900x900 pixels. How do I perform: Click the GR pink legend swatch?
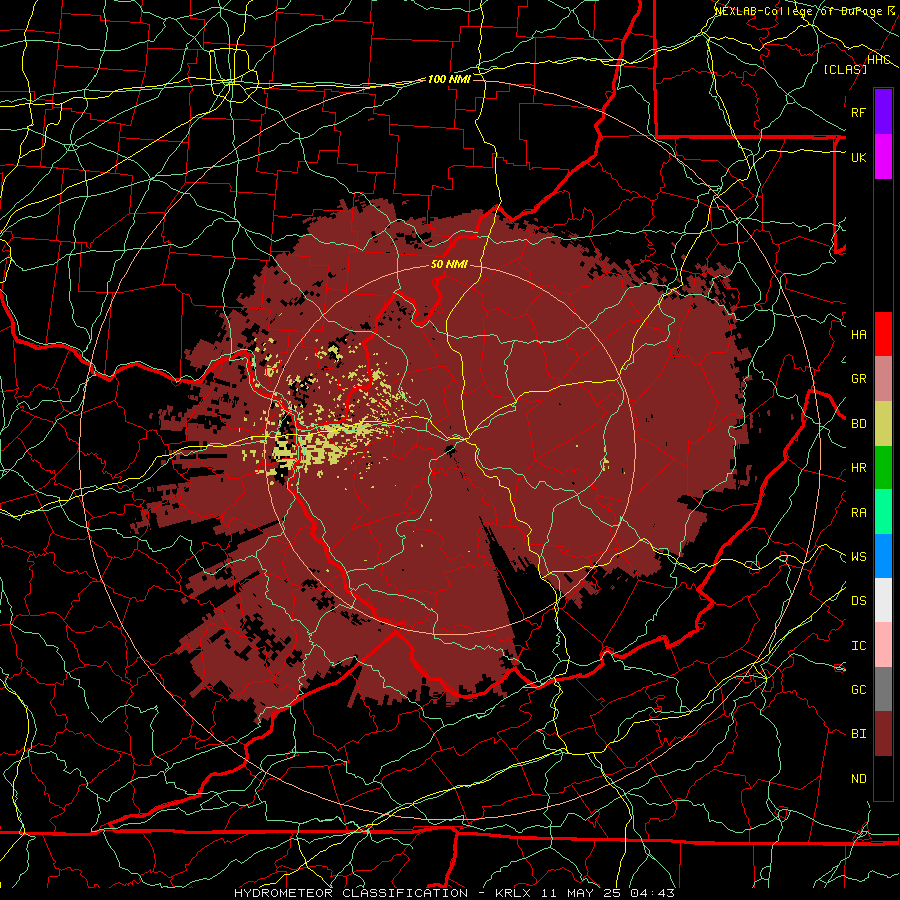coord(883,379)
